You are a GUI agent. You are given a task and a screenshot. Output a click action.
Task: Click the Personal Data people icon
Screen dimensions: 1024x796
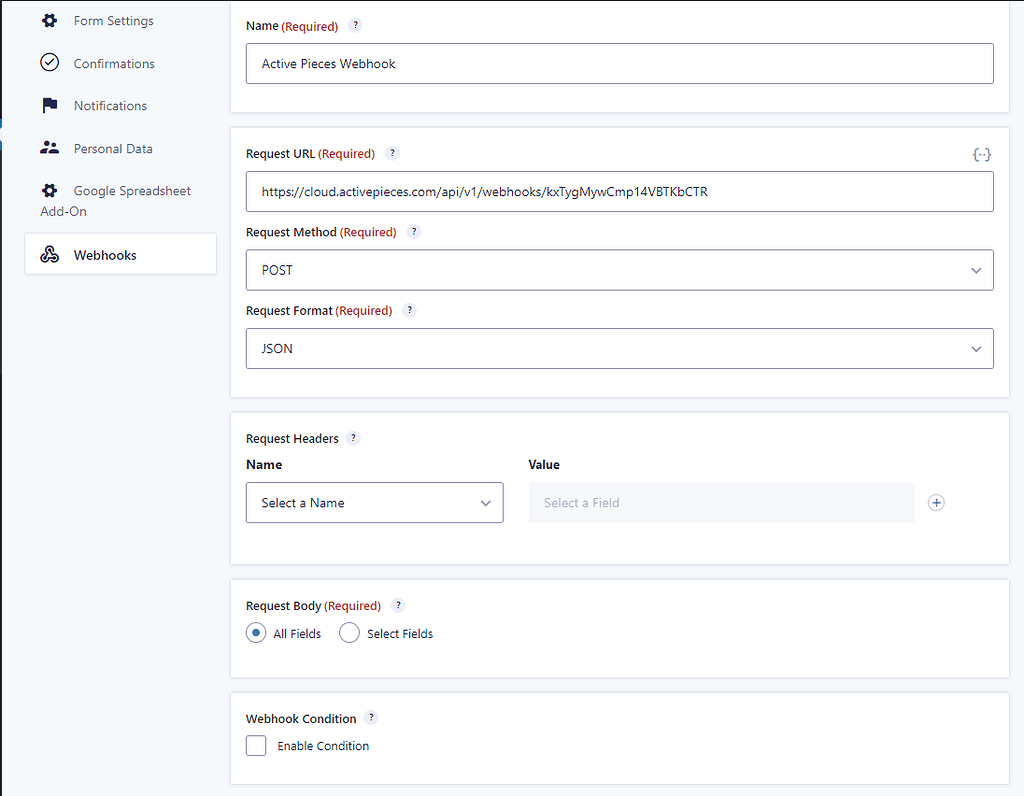click(49, 147)
